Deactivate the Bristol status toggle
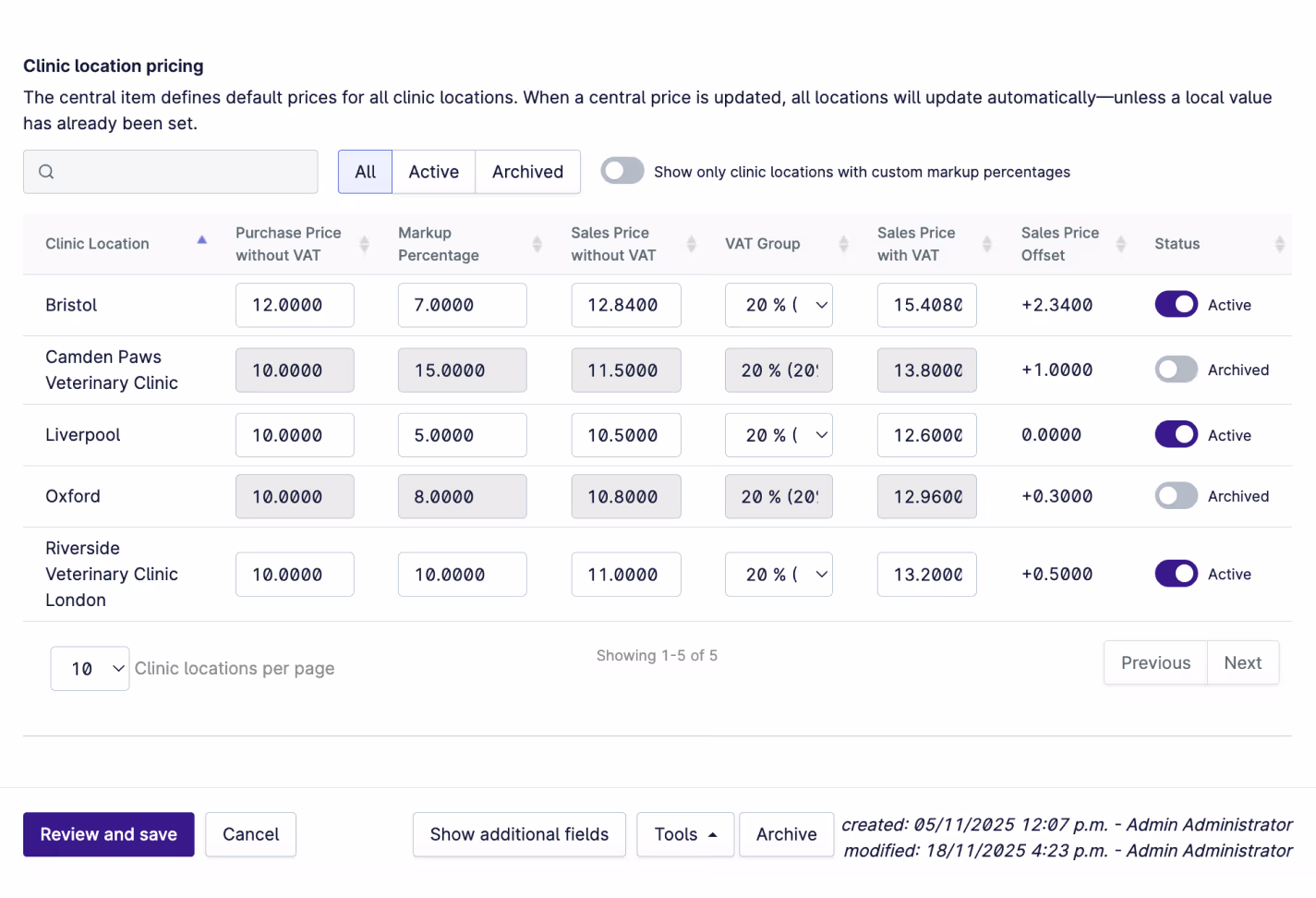Image resolution: width=1316 pixels, height=898 pixels. (x=1176, y=304)
